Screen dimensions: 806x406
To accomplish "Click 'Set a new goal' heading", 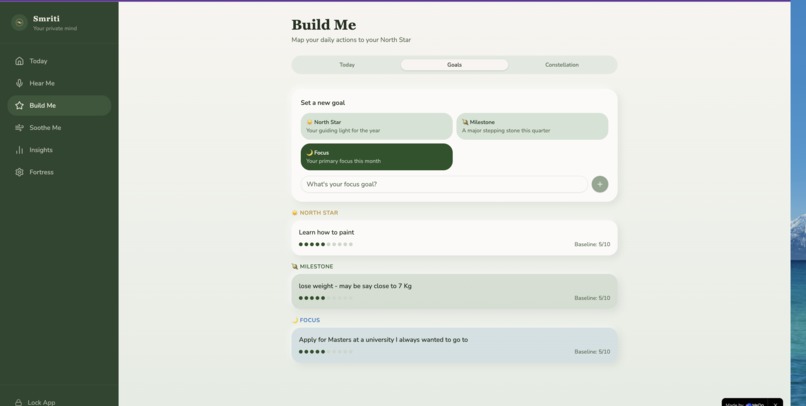I will tap(323, 103).
